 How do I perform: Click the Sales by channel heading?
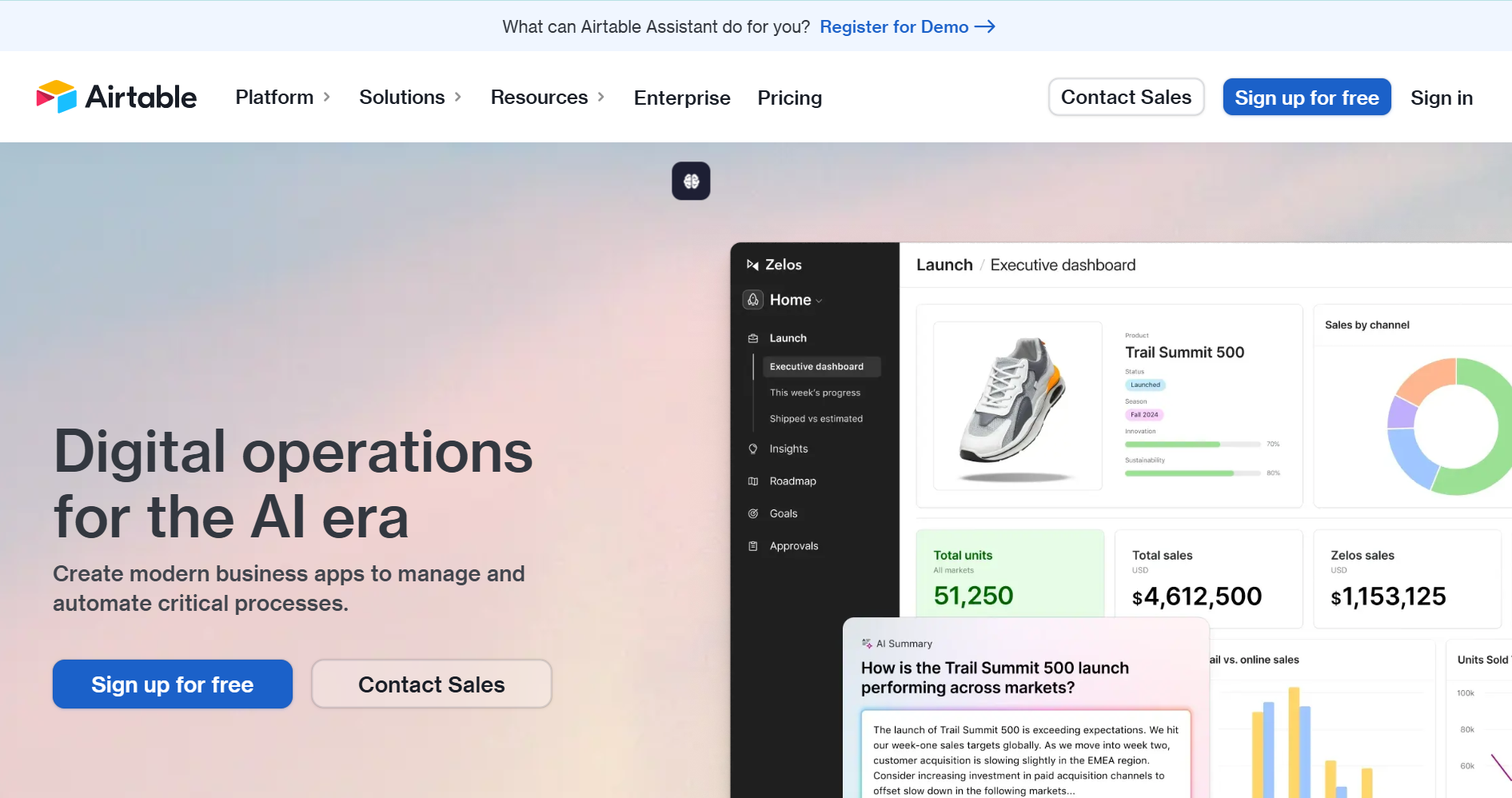pyautogui.click(x=1366, y=325)
